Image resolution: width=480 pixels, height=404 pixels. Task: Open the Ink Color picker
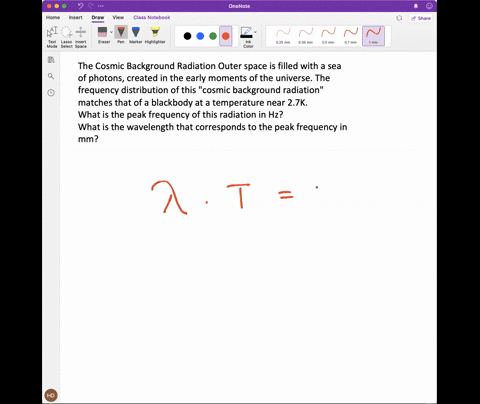[247, 37]
